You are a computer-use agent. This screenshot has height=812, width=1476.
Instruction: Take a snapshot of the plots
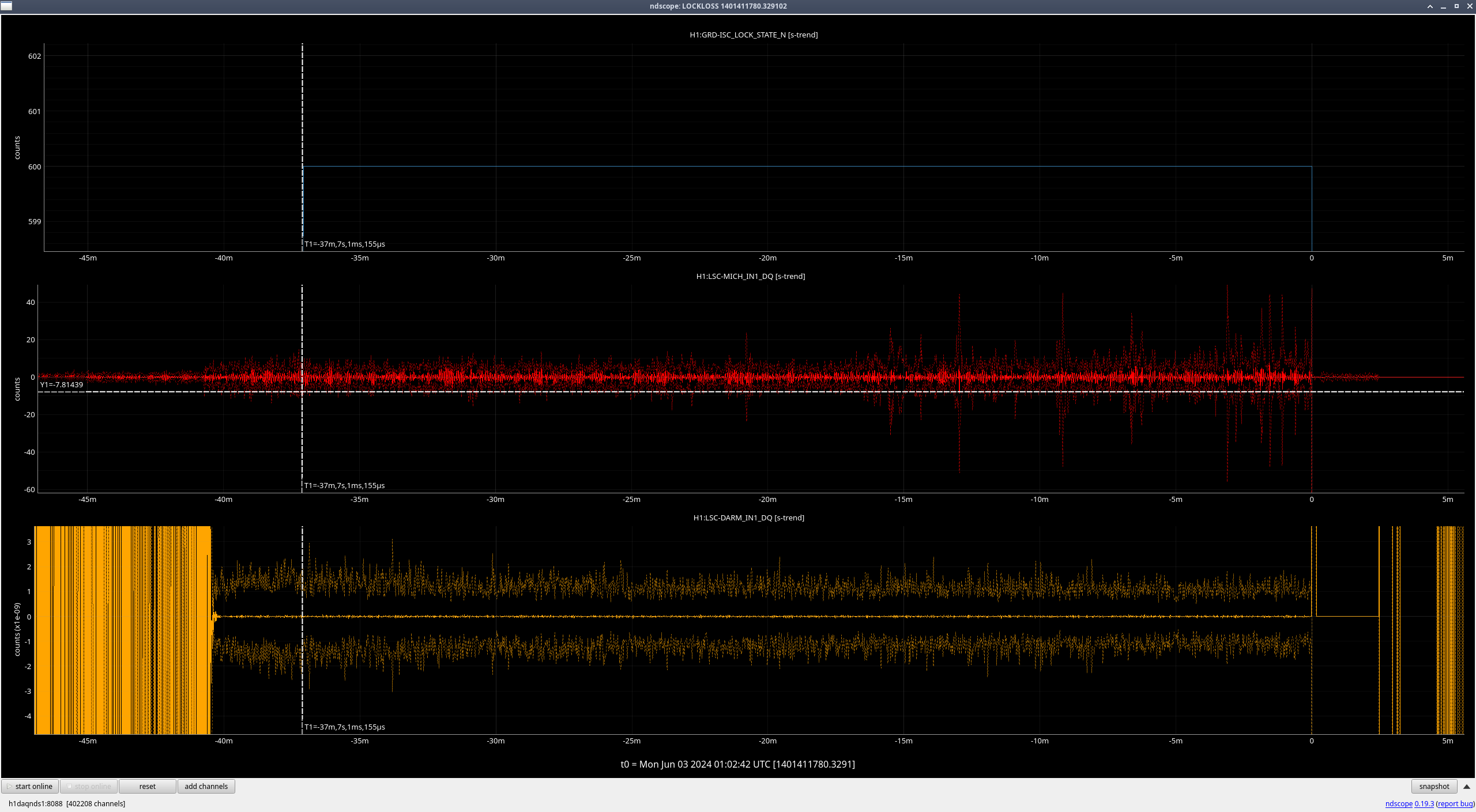[x=1433, y=786]
